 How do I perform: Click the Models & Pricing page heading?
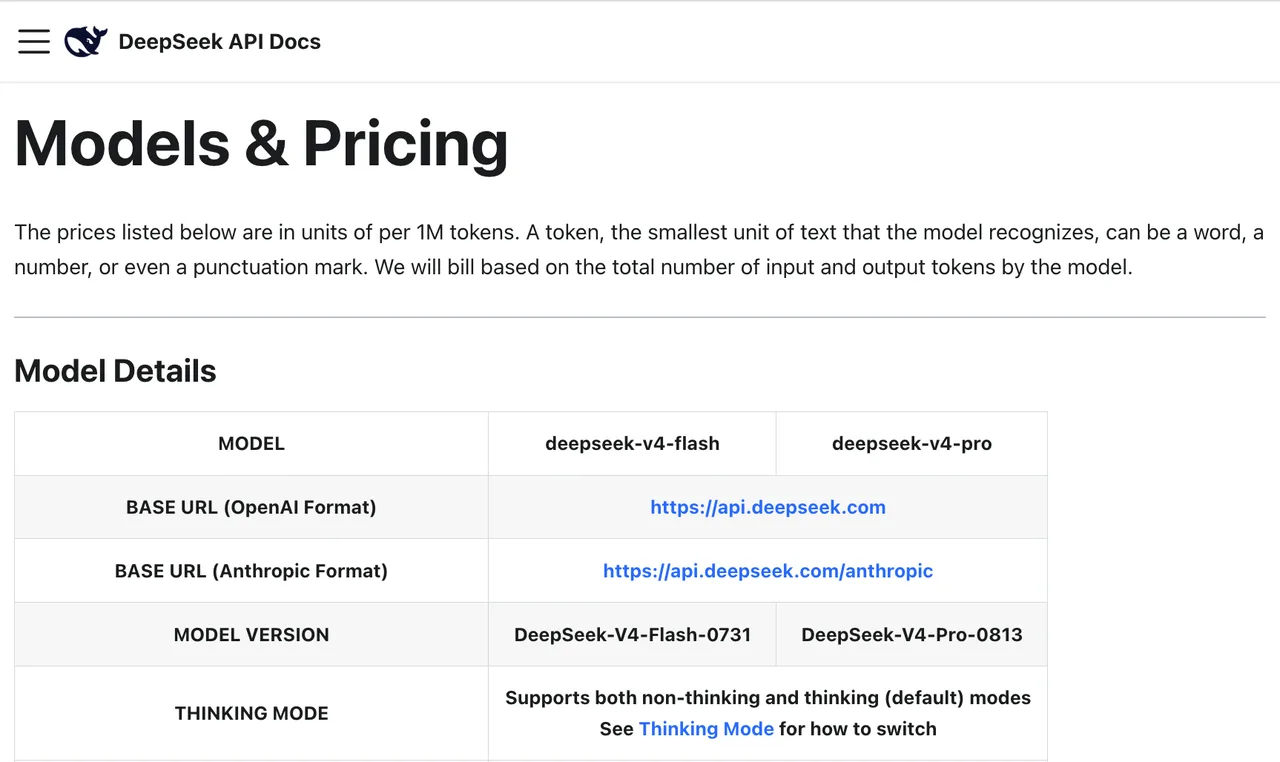coord(261,143)
